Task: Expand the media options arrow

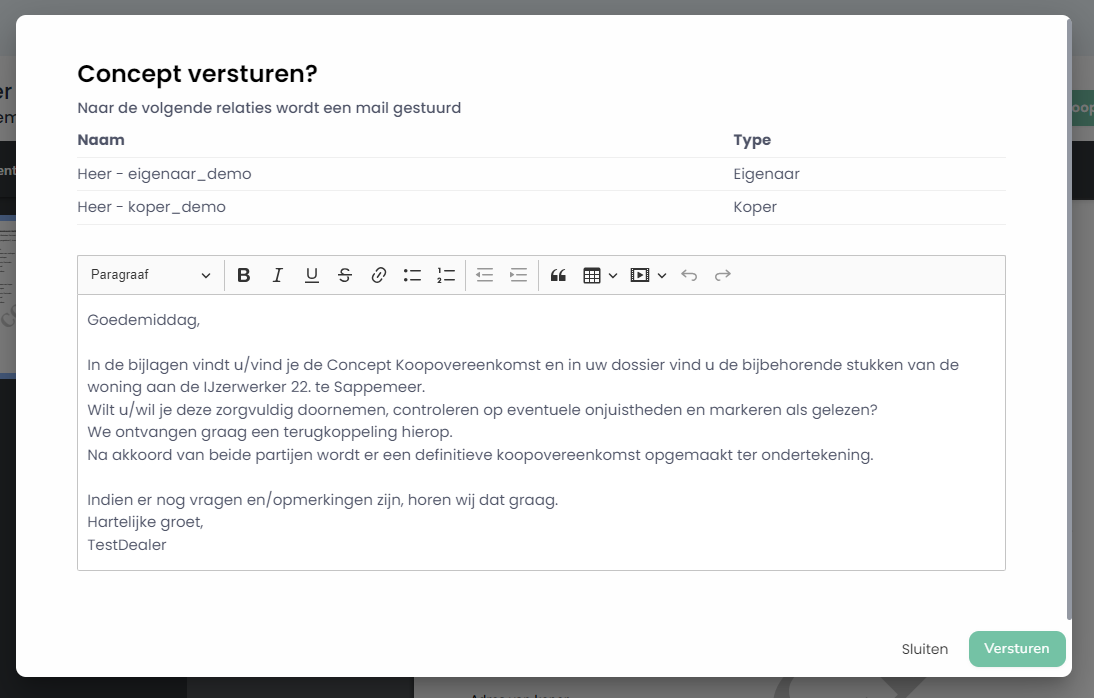Action: pos(661,275)
